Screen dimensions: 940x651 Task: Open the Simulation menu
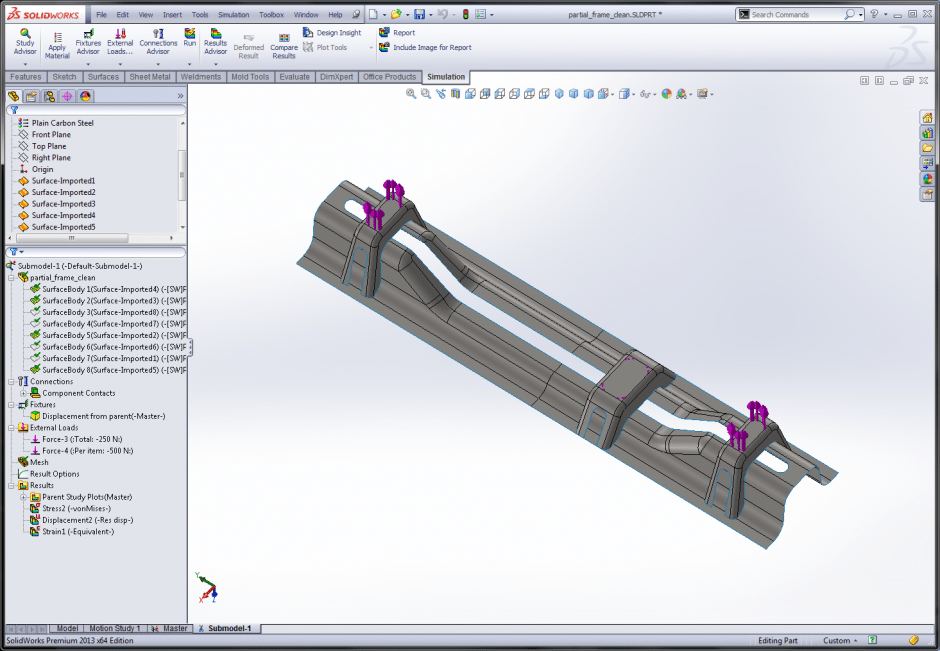[233, 15]
